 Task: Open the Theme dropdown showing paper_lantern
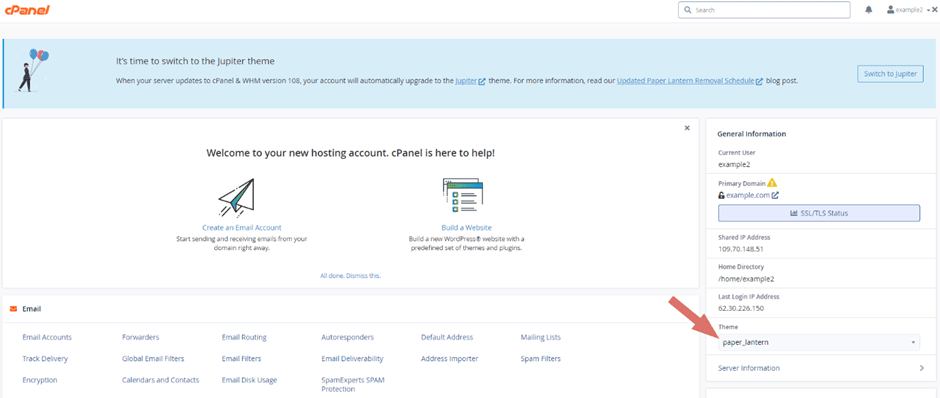point(819,342)
